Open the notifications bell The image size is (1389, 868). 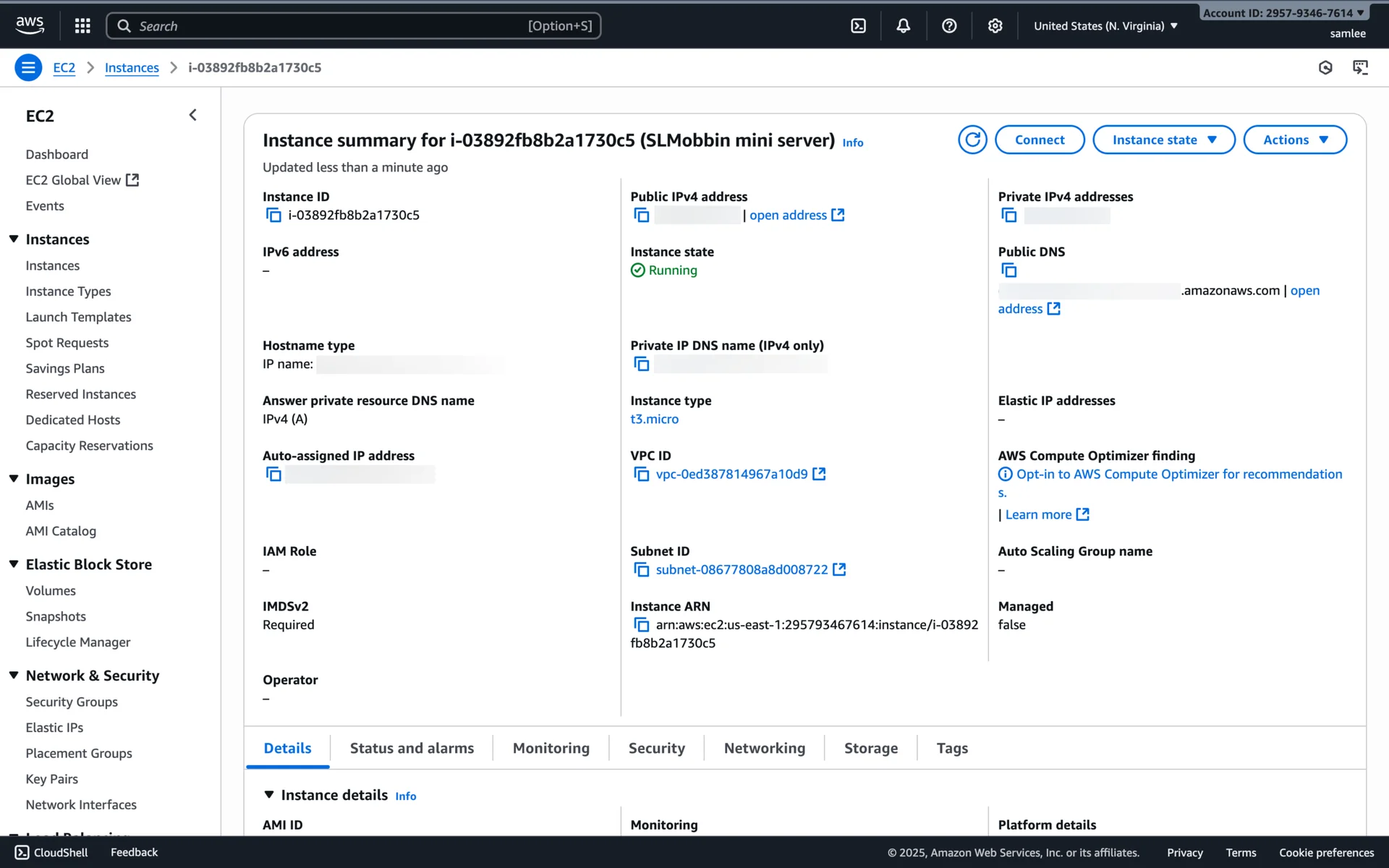point(903,26)
